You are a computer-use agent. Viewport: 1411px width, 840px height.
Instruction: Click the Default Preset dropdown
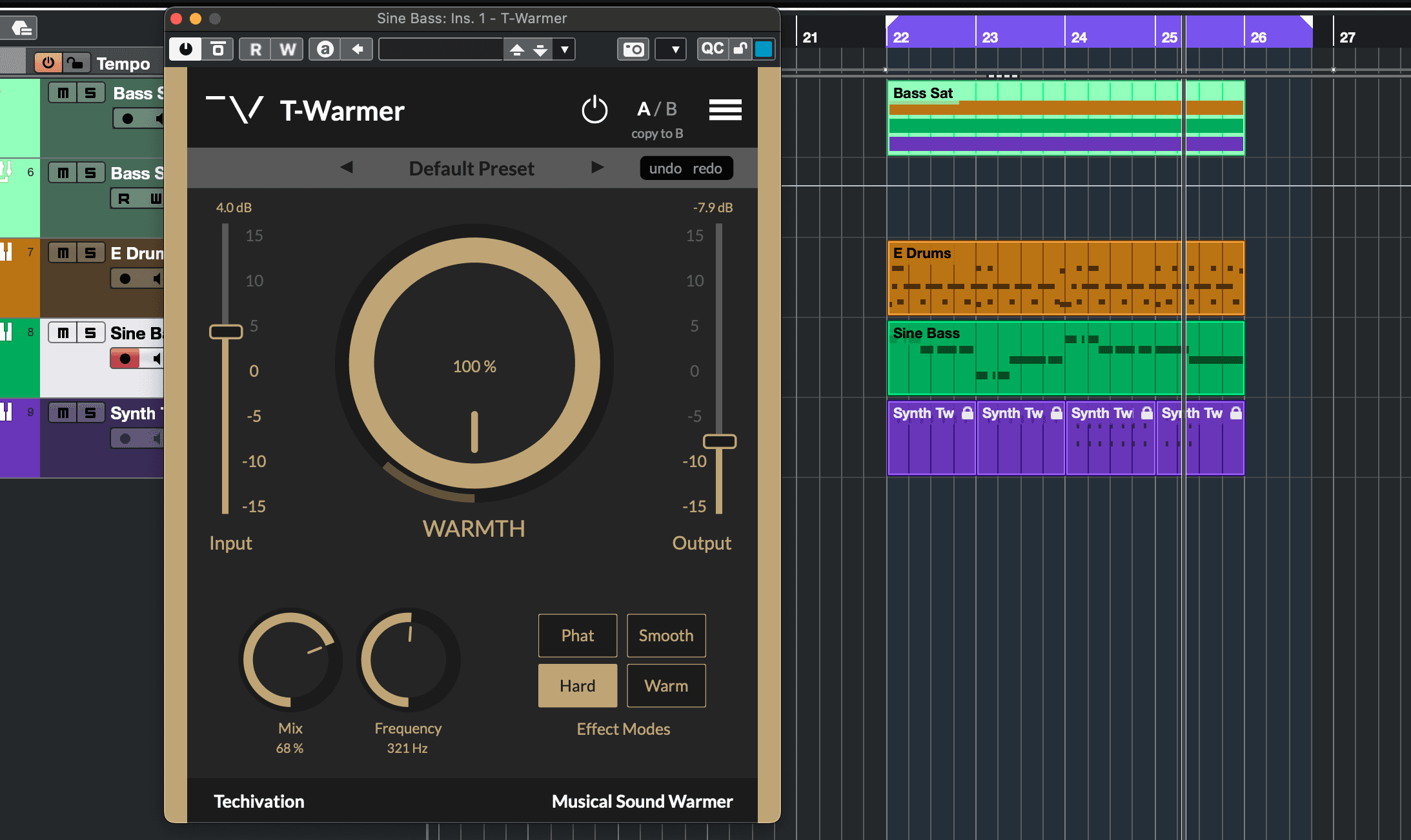471,167
